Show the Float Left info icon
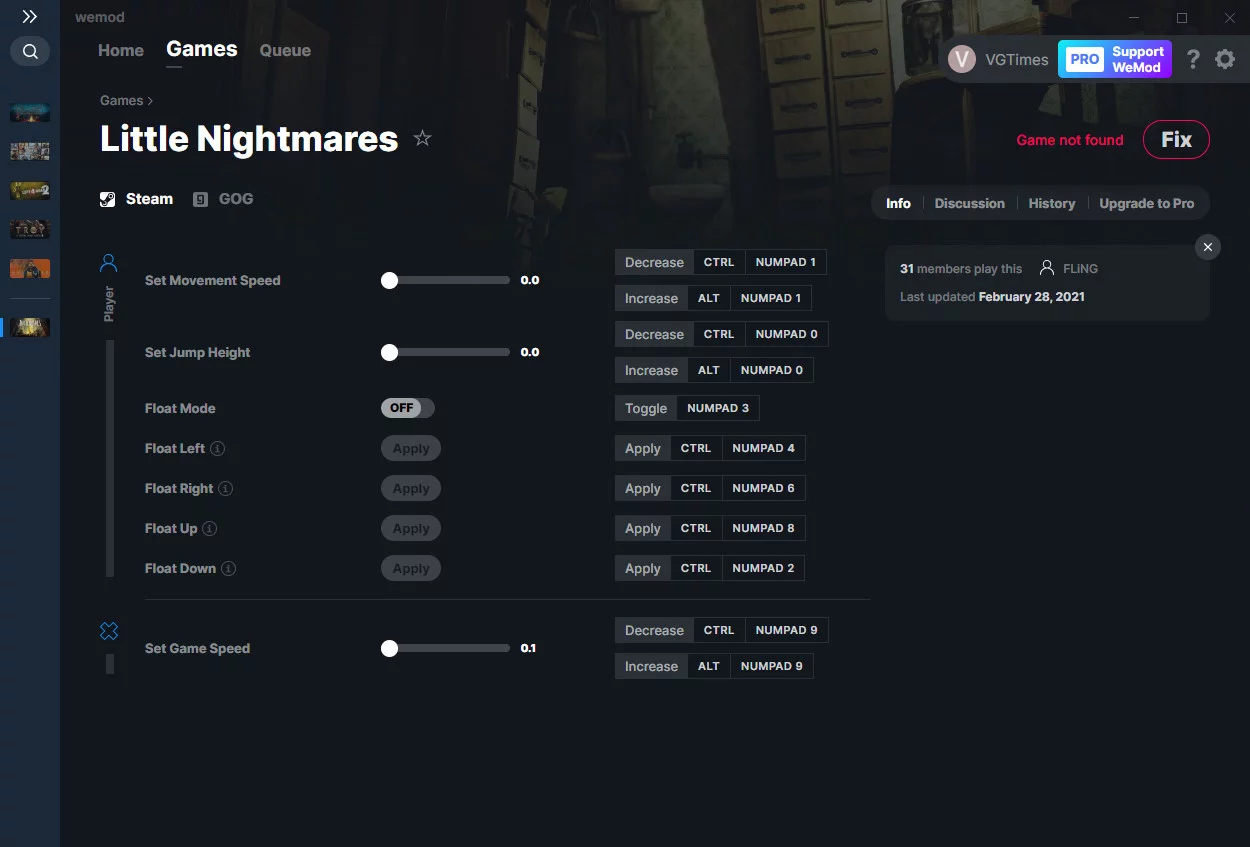This screenshot has width=1250, height=847. pos(218,449)
